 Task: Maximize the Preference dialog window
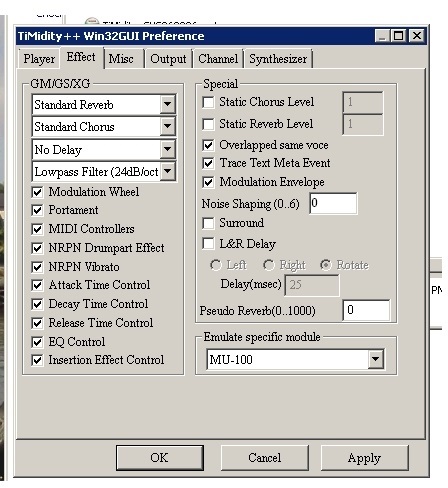[x=398, y=36]
